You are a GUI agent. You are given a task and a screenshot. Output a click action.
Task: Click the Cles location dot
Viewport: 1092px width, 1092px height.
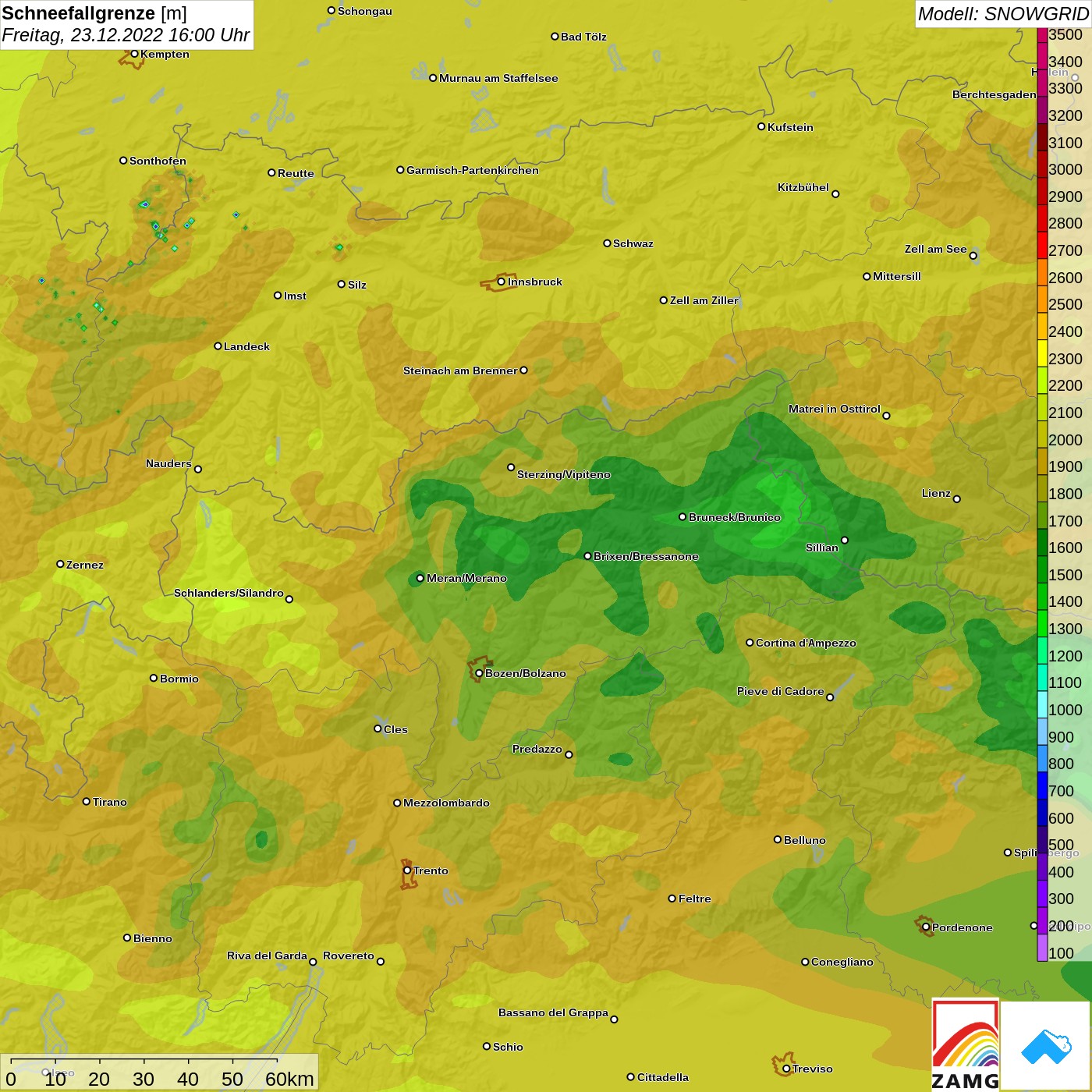(378, 729)
